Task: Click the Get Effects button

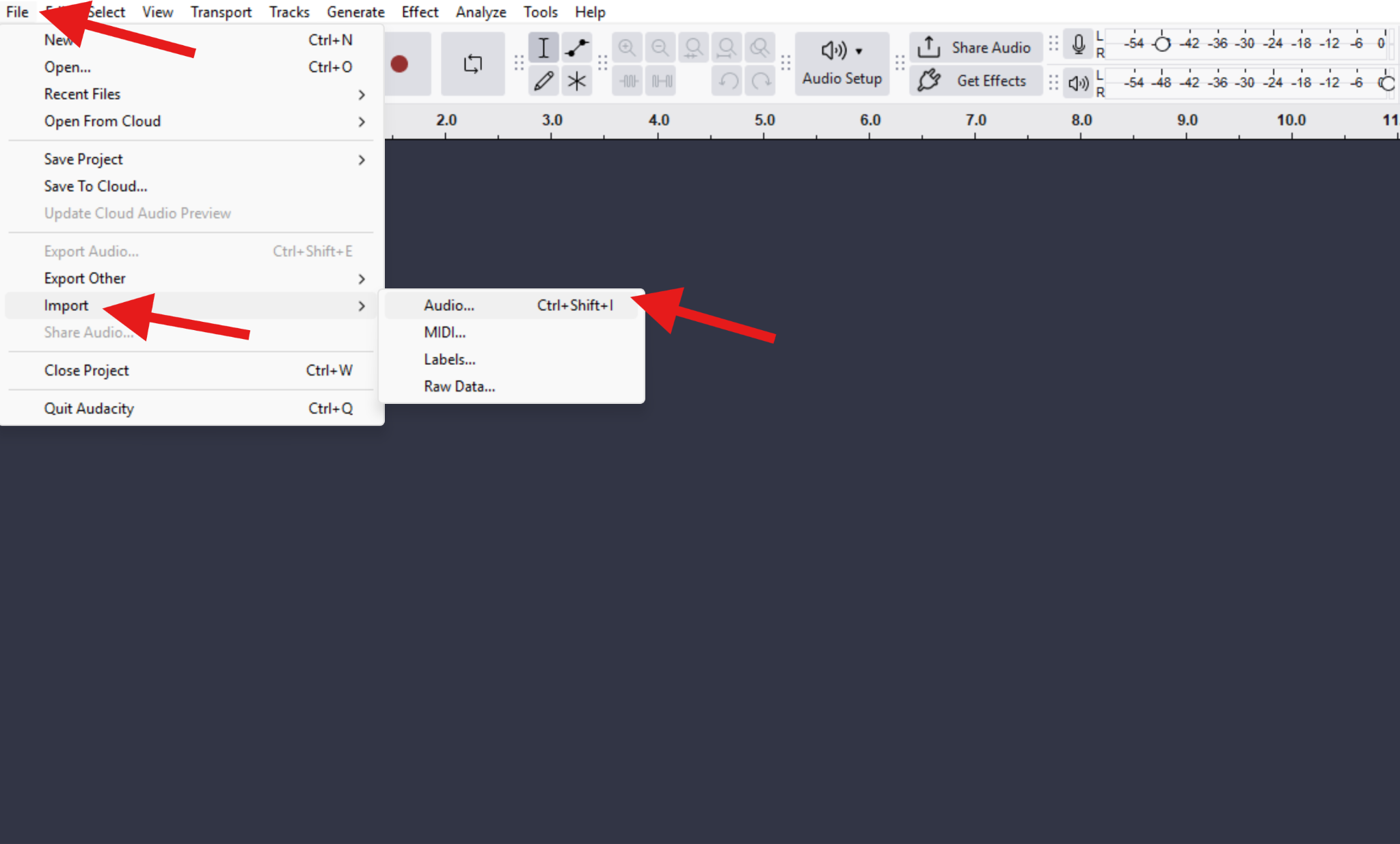Action: [976, 81]
